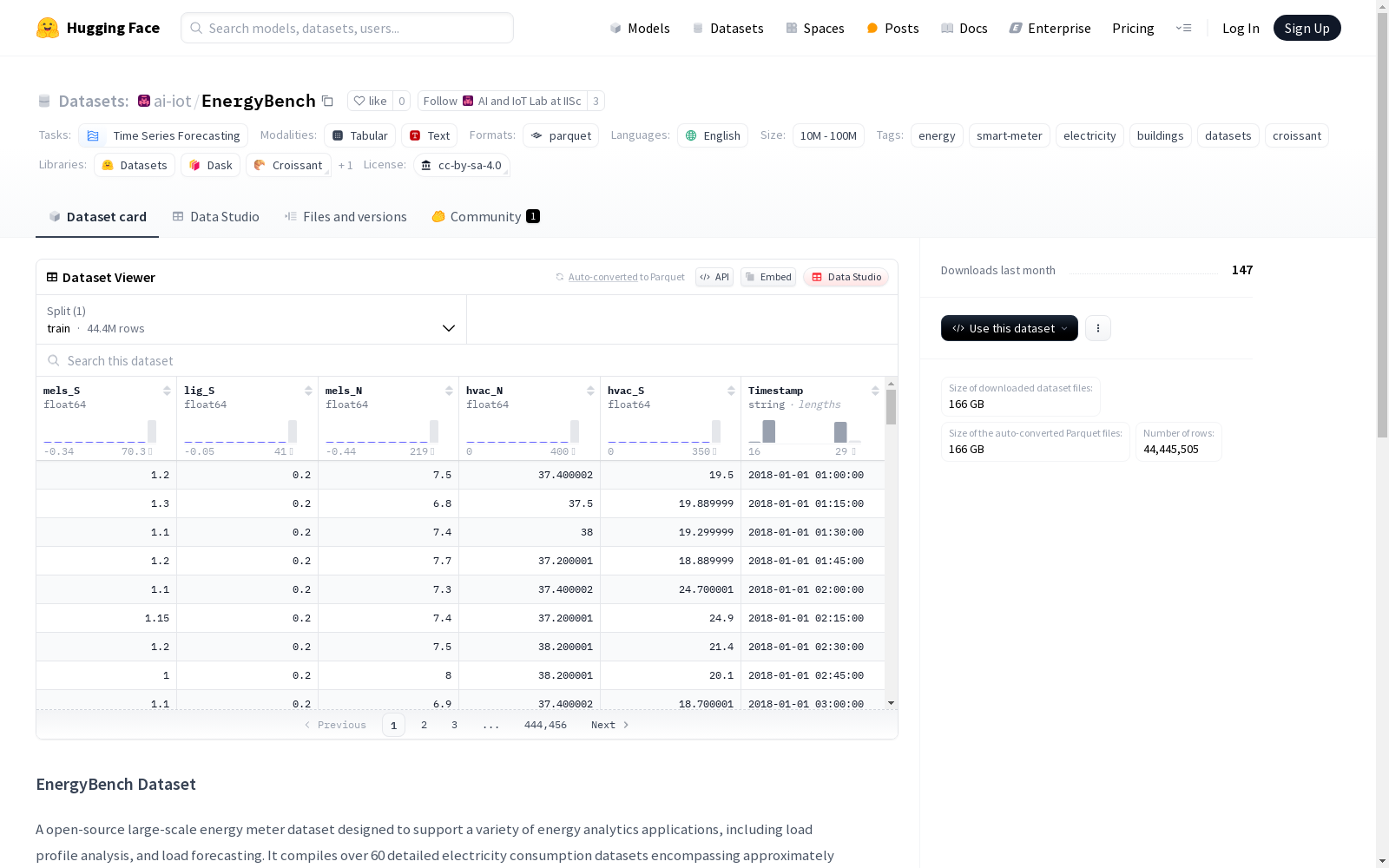Go to page 3 of the dataset
Image resolution: width=1389 pixels, height=868 pixels.
454,725
